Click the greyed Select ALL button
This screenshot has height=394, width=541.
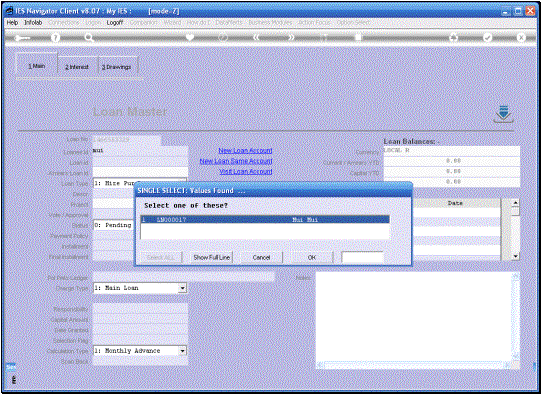pos(160,257)
